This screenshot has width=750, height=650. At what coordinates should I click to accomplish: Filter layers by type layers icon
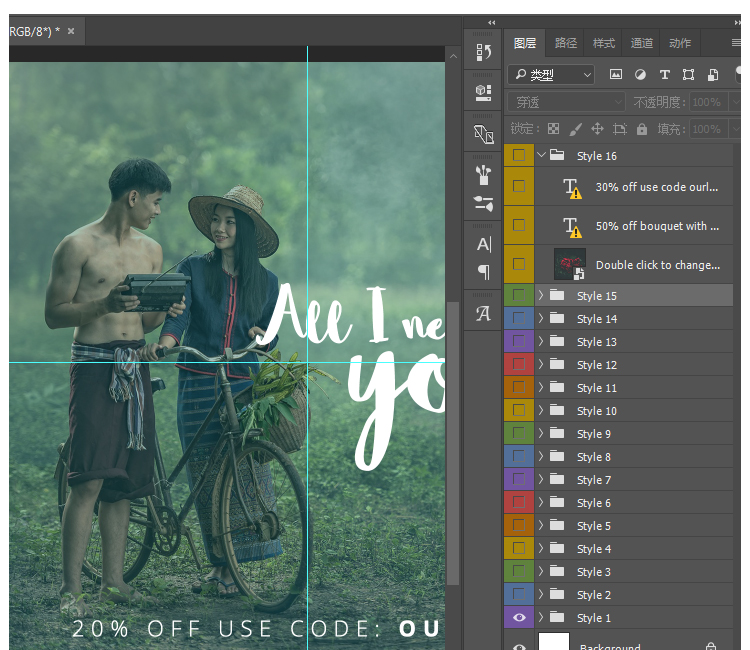click(x=664, y=75)
